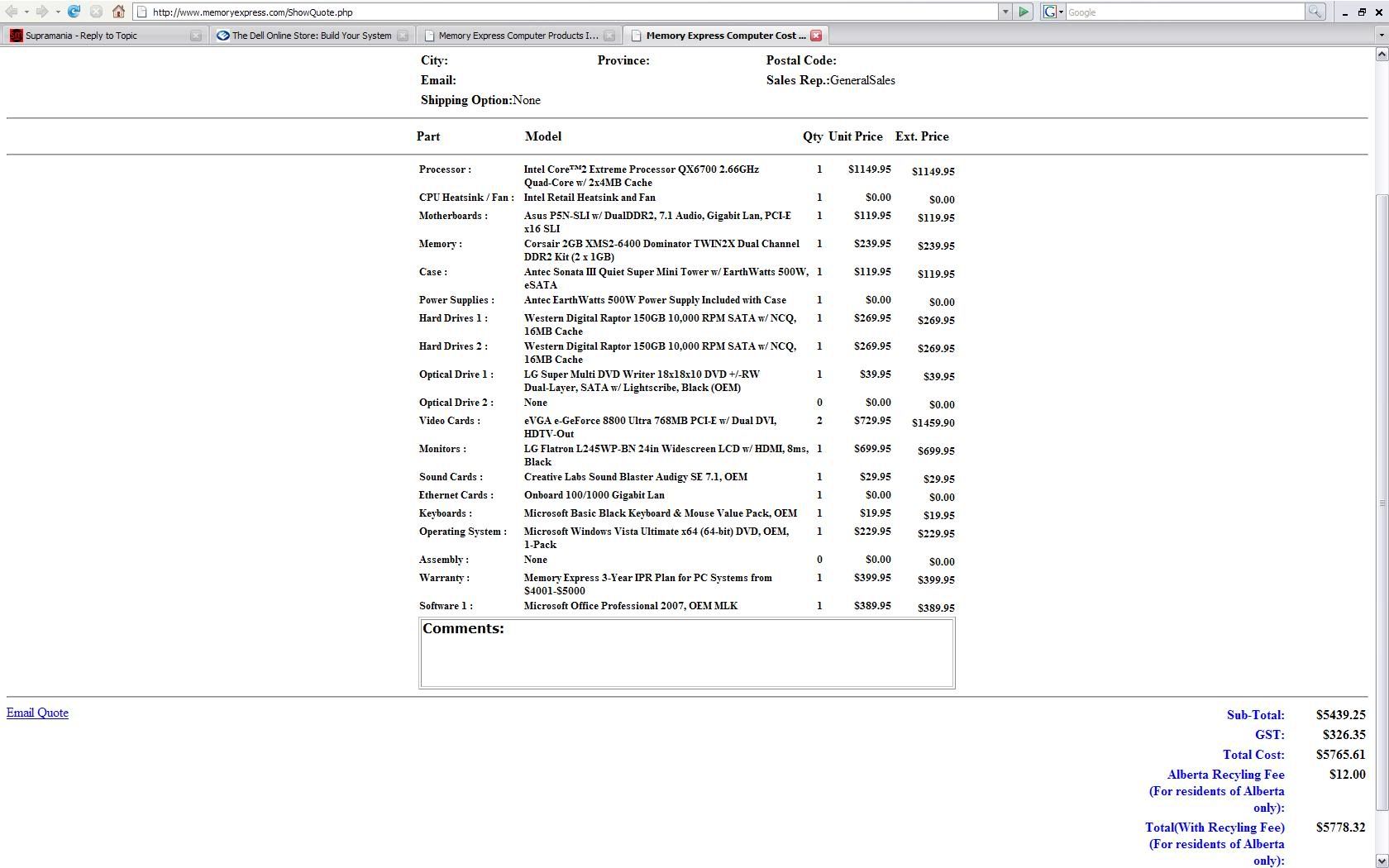
Task: Click the LG Super Multi DVD Writer text
Action: coord(642,381)
